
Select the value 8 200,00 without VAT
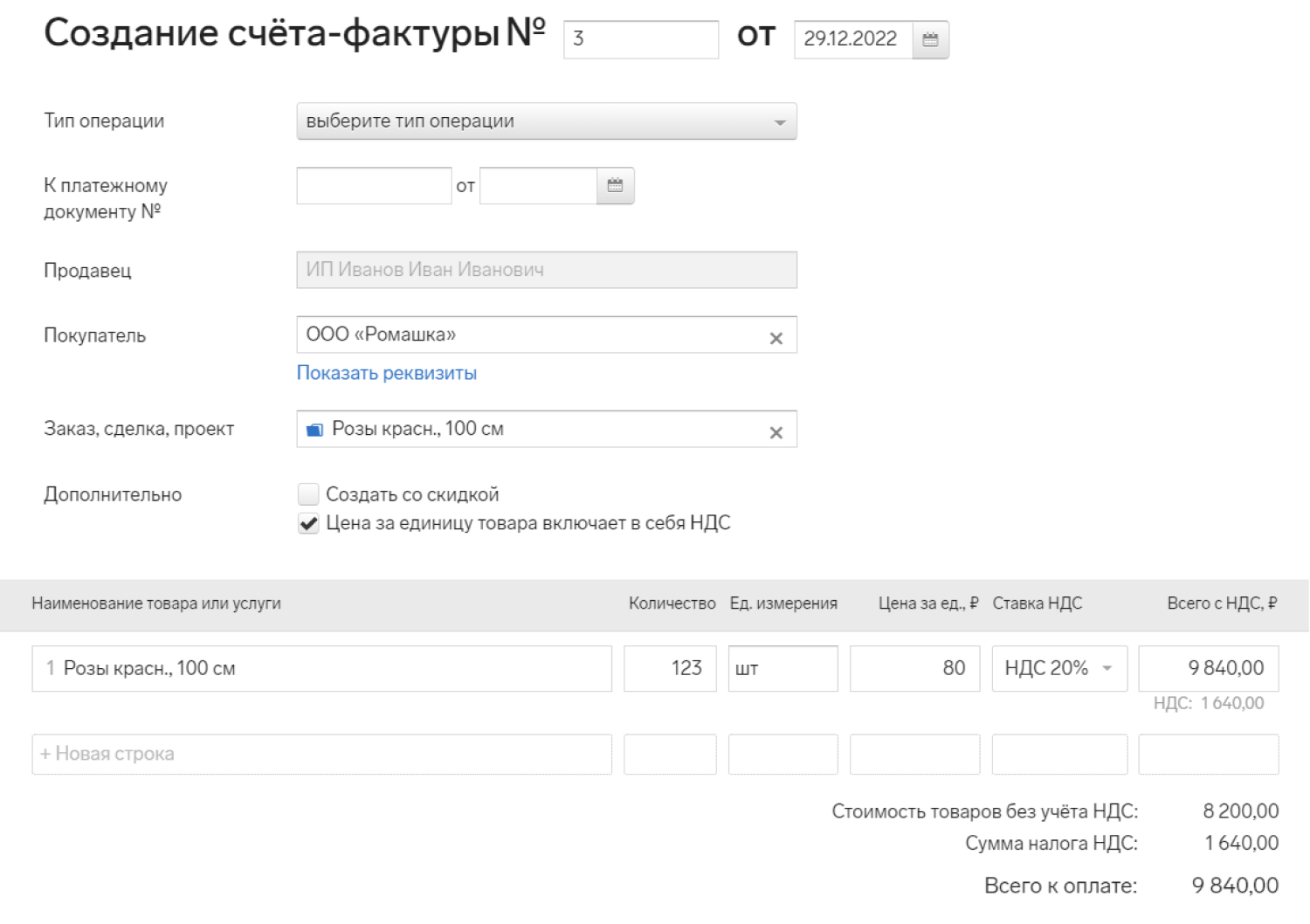click(1241, 811)
